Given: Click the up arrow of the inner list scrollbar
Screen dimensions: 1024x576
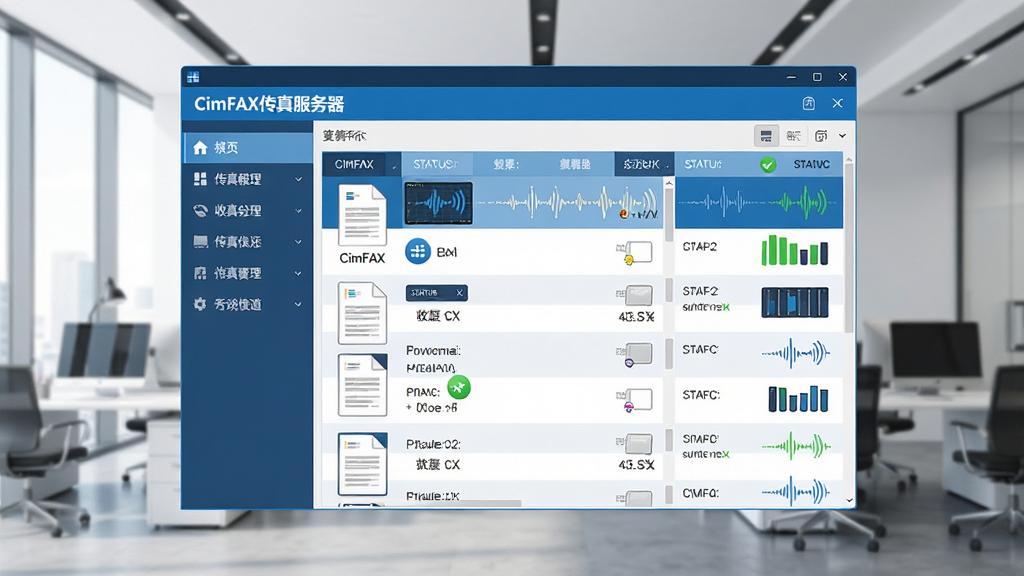Looking at the screenshot, I should [669, 184].
